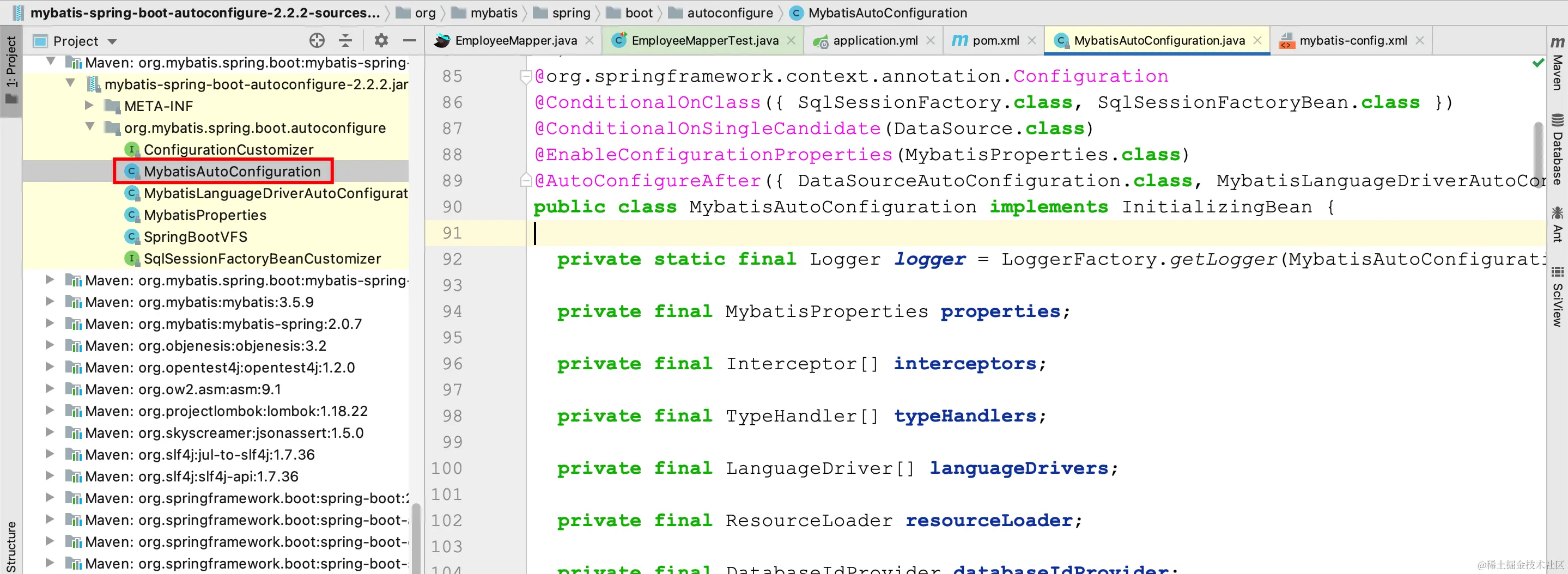1568x574 pixels.
Task: Open the Project view dropdown
Action: click(x=112, y=41)
